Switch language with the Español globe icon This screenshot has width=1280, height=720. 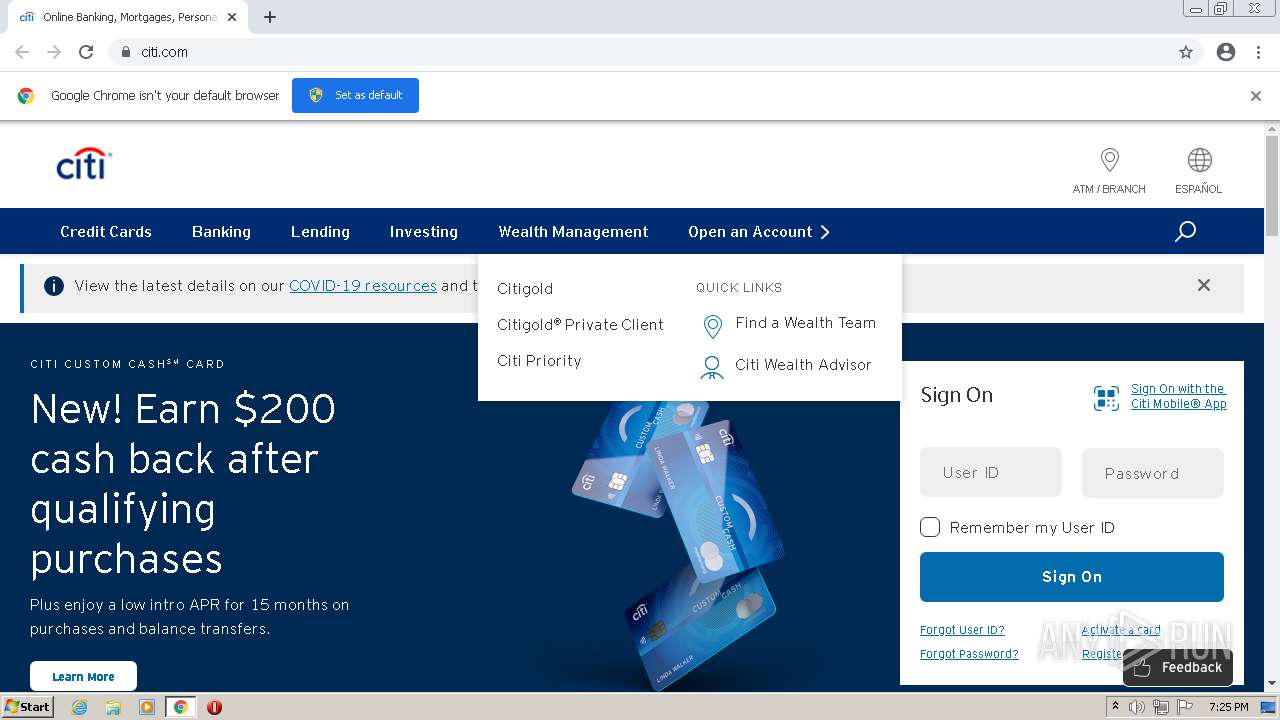coord(1199,160)
